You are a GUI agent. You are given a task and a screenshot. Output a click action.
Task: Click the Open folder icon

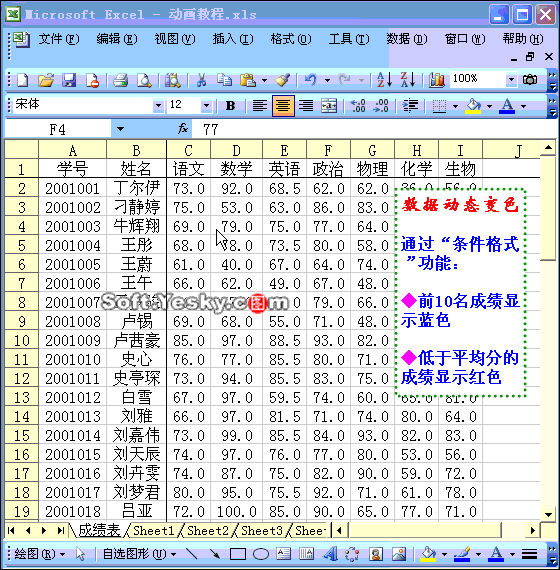(x=46, y=80)
